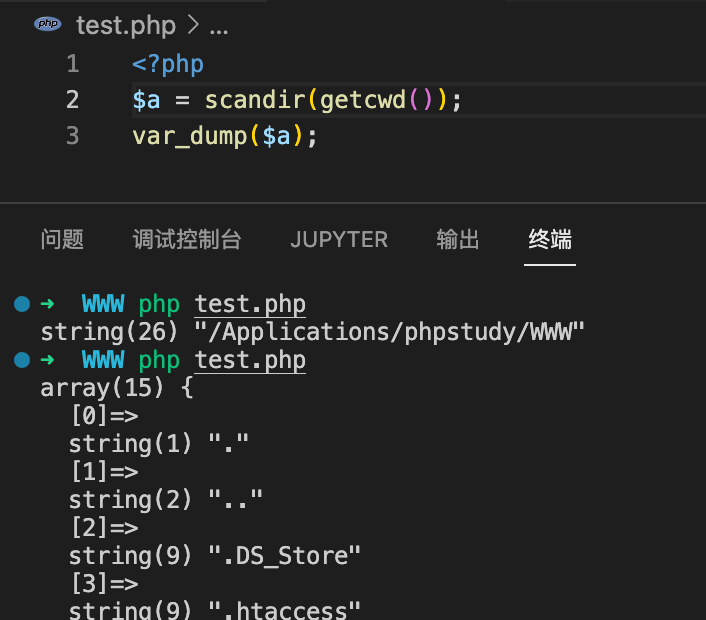The width and height of the screenshot is (706, 620).
Task: Click the second blue command status dot
Action: pyautogui.click(x=22, y=360)
